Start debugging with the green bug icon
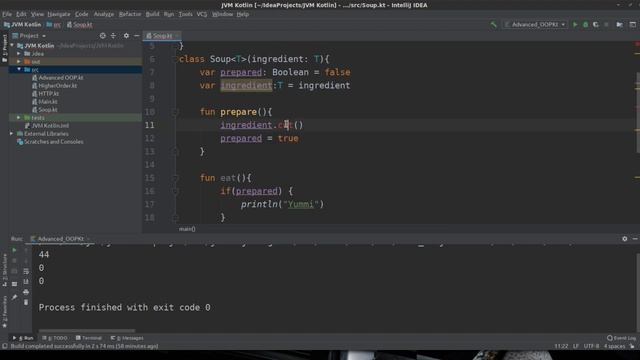This screenshot has height=360, width=640. point(586,25)
